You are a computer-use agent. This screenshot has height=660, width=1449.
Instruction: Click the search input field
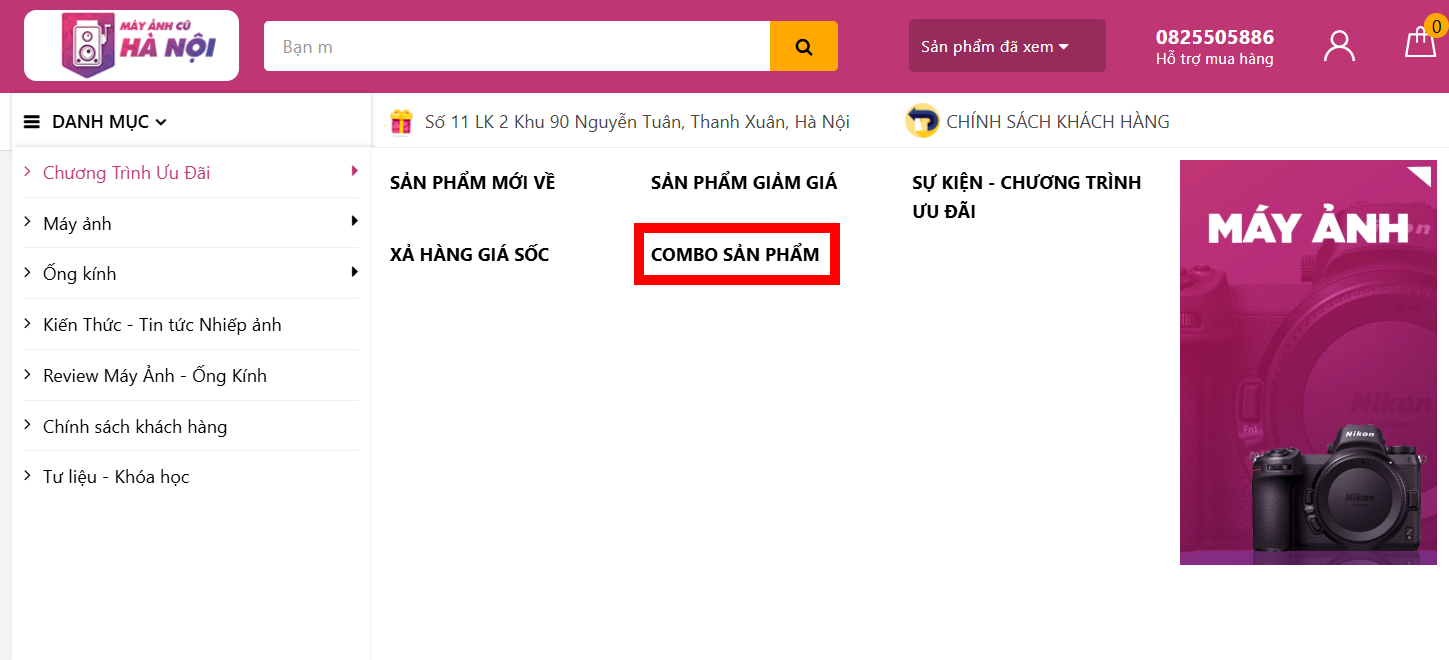pos(517,46)
